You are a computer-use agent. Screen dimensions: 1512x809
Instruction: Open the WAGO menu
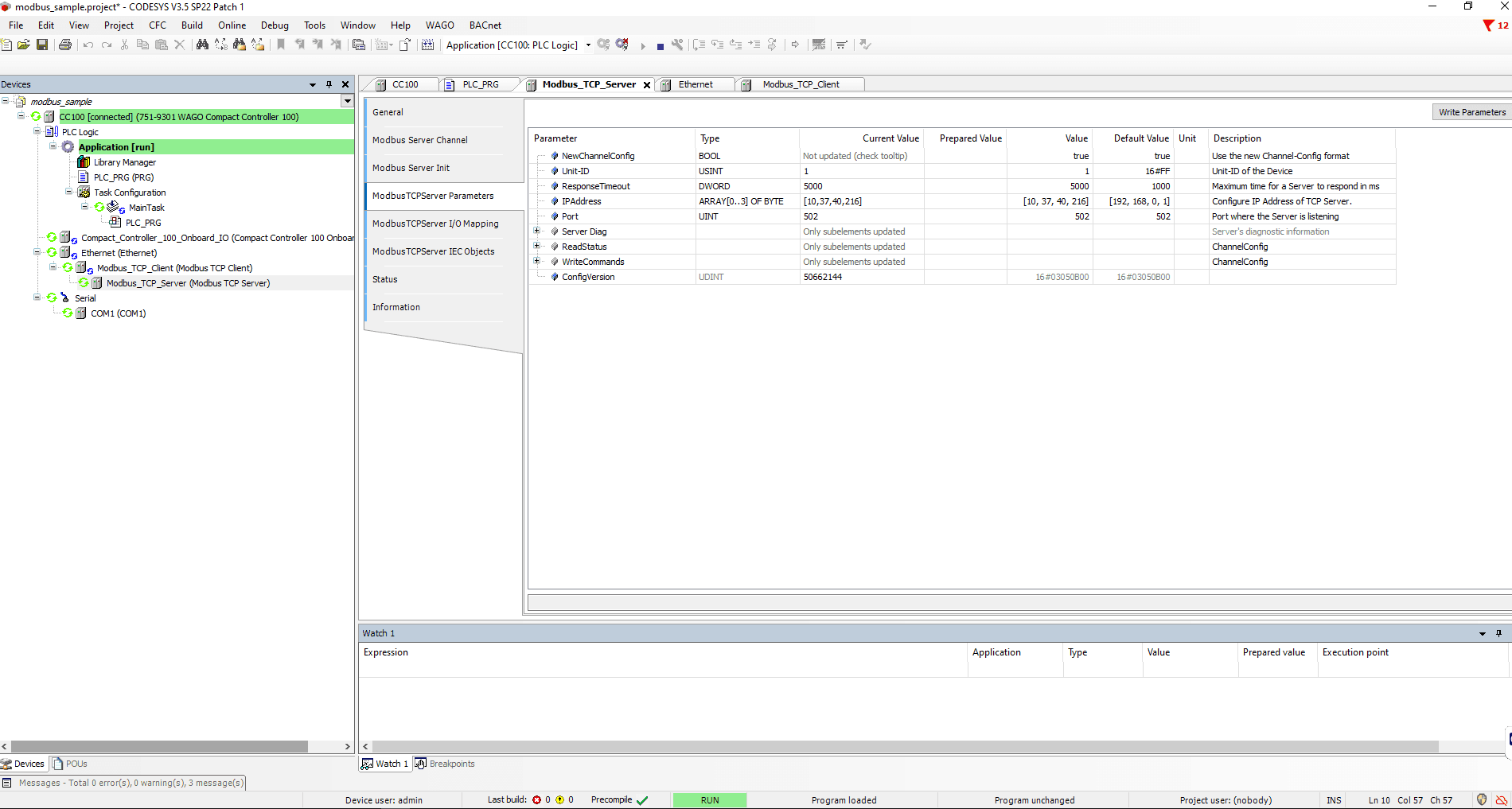pos(439,25)
